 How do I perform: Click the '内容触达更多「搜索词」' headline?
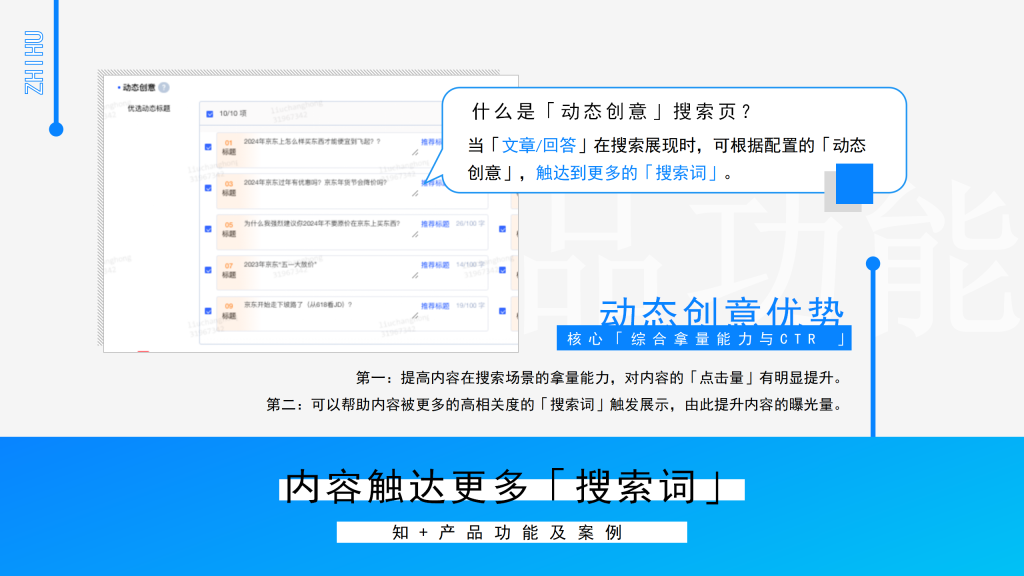(x=505, y=488)
